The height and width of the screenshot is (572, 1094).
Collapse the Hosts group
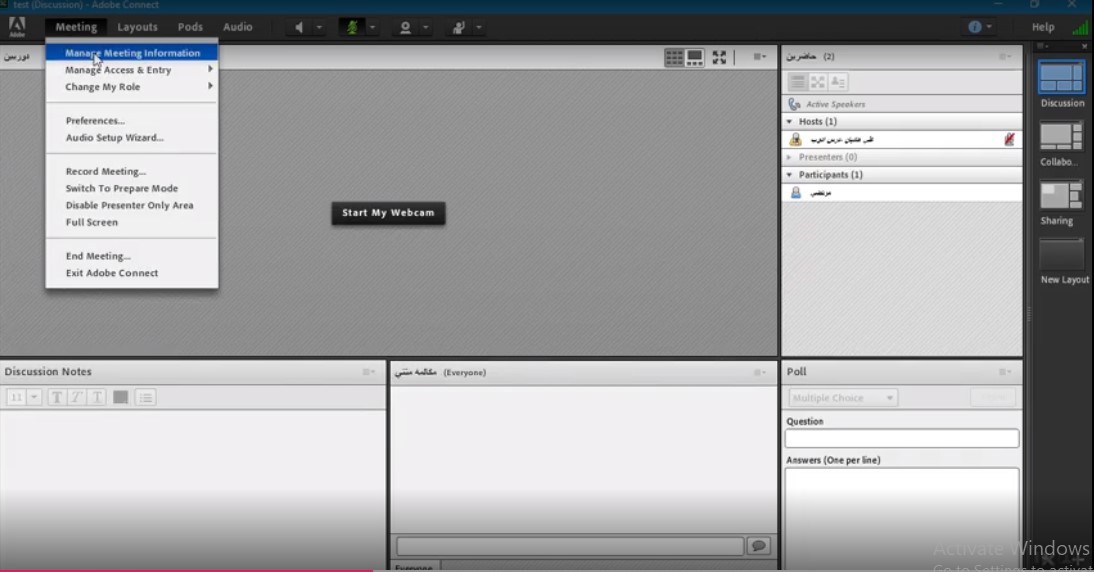click(790, 121)
